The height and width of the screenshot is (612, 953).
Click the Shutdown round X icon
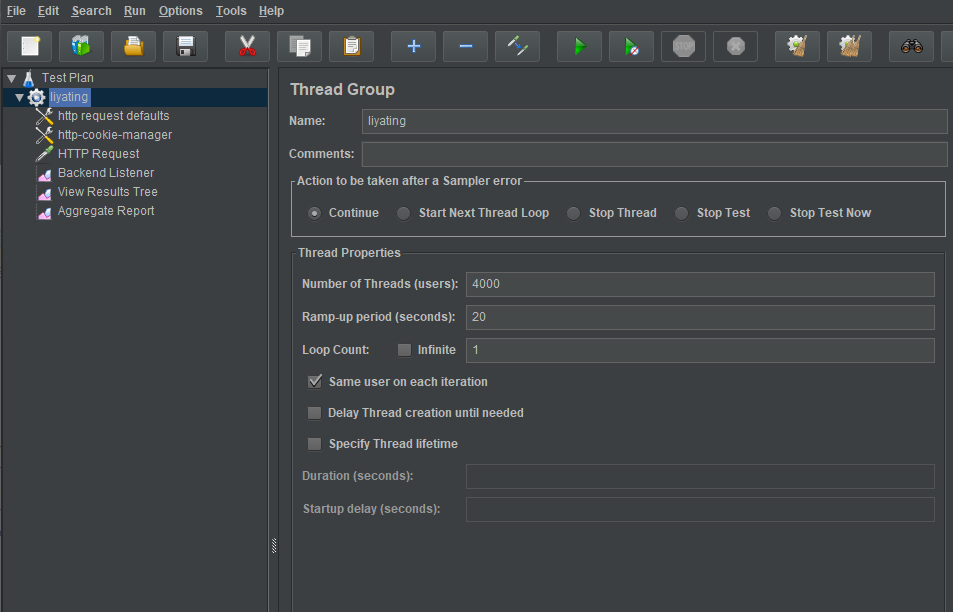point(735,46)
